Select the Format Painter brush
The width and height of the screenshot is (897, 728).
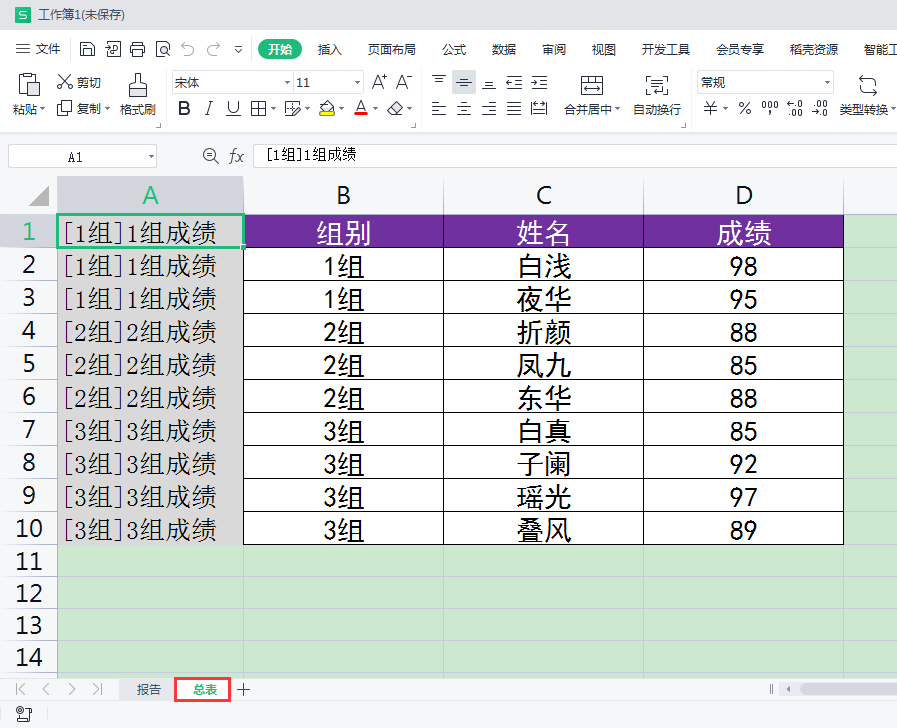pyautogui.click(x=137, y=85)
